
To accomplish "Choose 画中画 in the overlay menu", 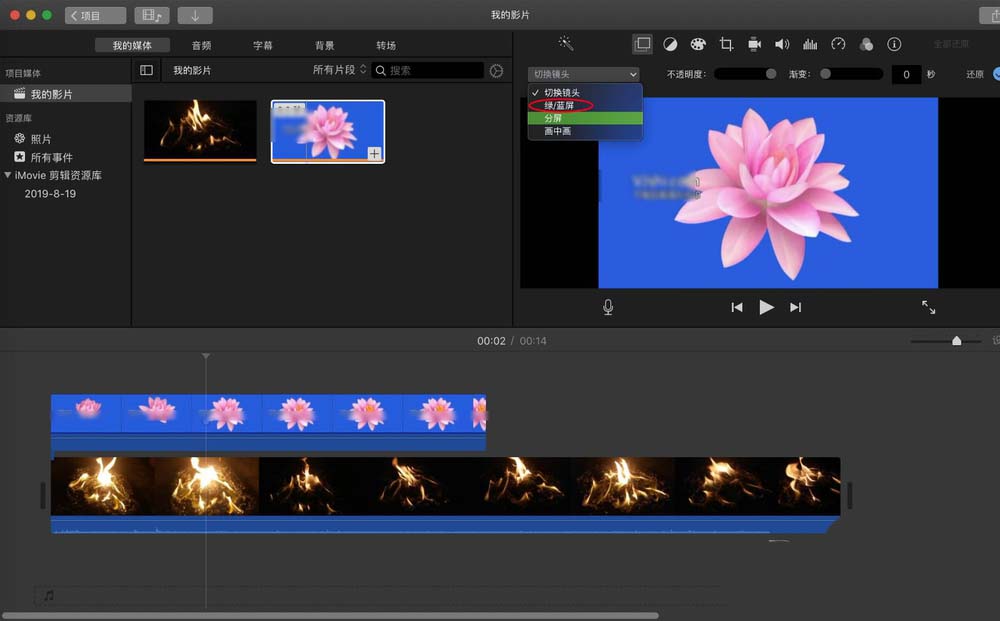I will coord(557,131).
